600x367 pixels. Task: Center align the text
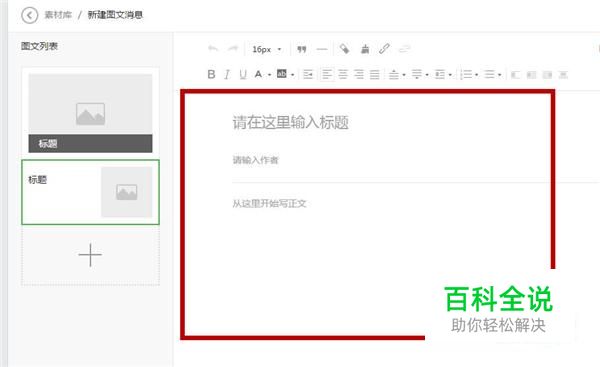point(343,74)
